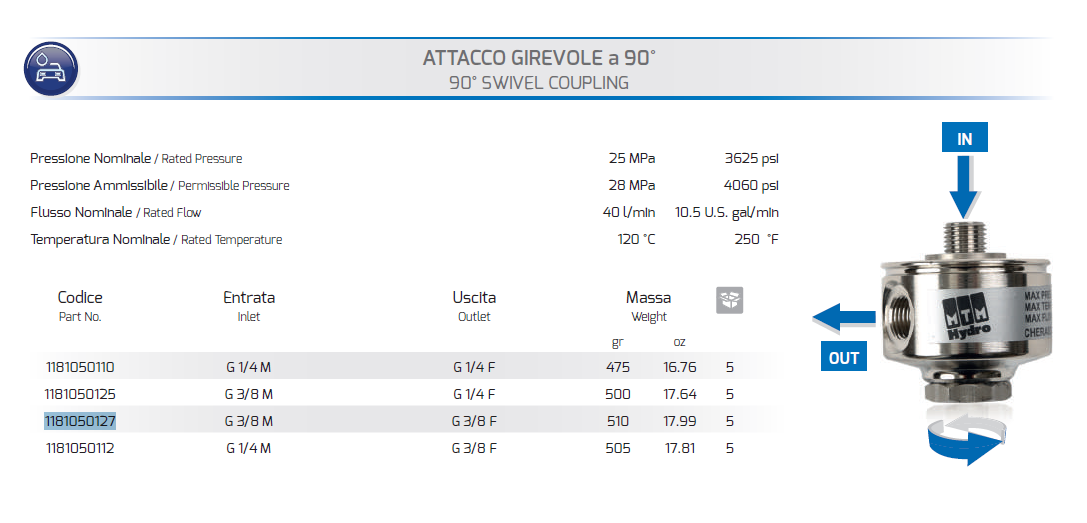Click the 3625 psi rated pressure value
The height and width of the screenshot is (523, 1087).
coord(751,158)
